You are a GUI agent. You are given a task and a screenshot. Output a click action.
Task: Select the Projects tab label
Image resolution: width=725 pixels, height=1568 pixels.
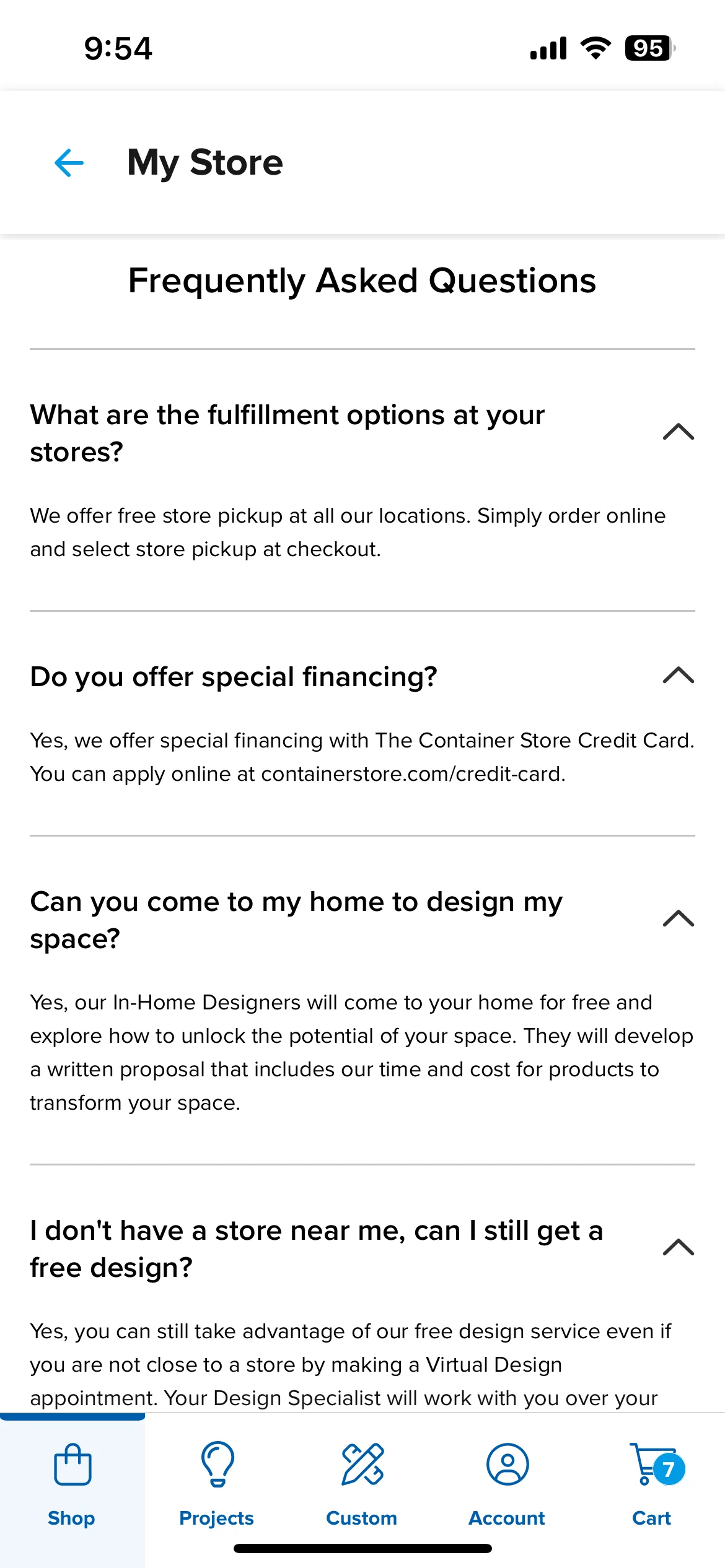pyautogui.click(x=216, y=1518)
